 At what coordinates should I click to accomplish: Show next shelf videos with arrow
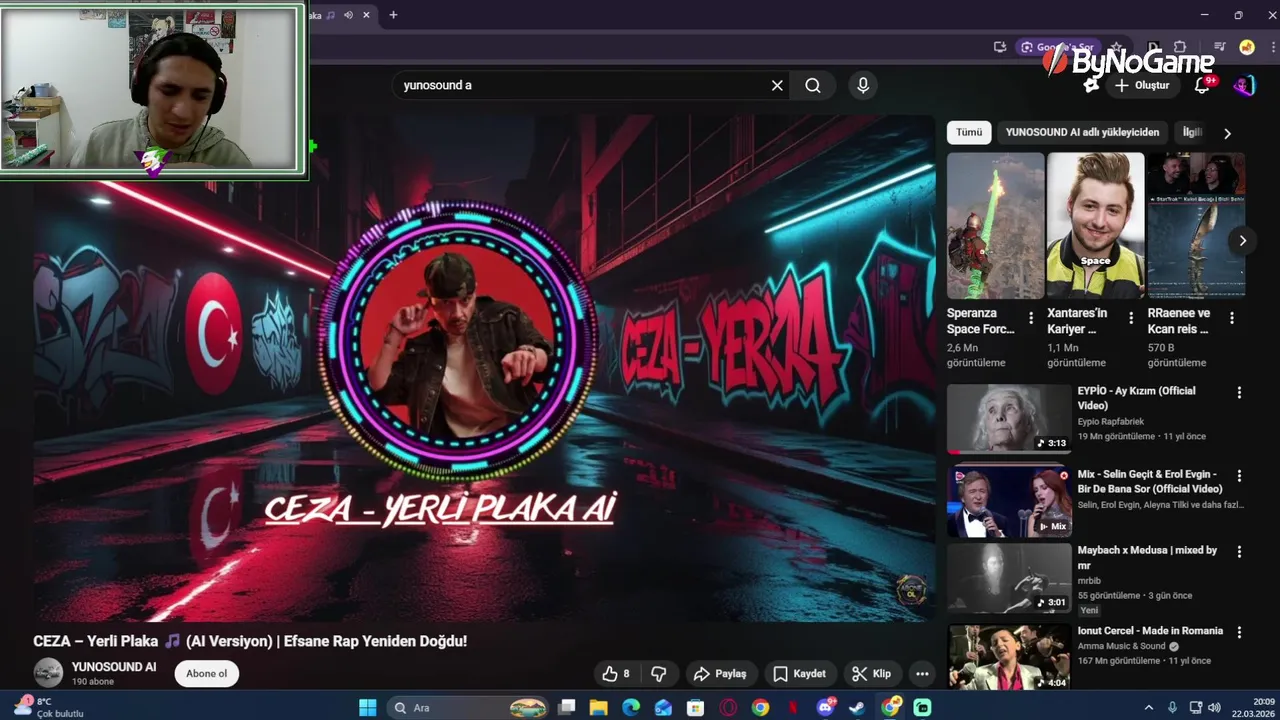[1242, 240]
